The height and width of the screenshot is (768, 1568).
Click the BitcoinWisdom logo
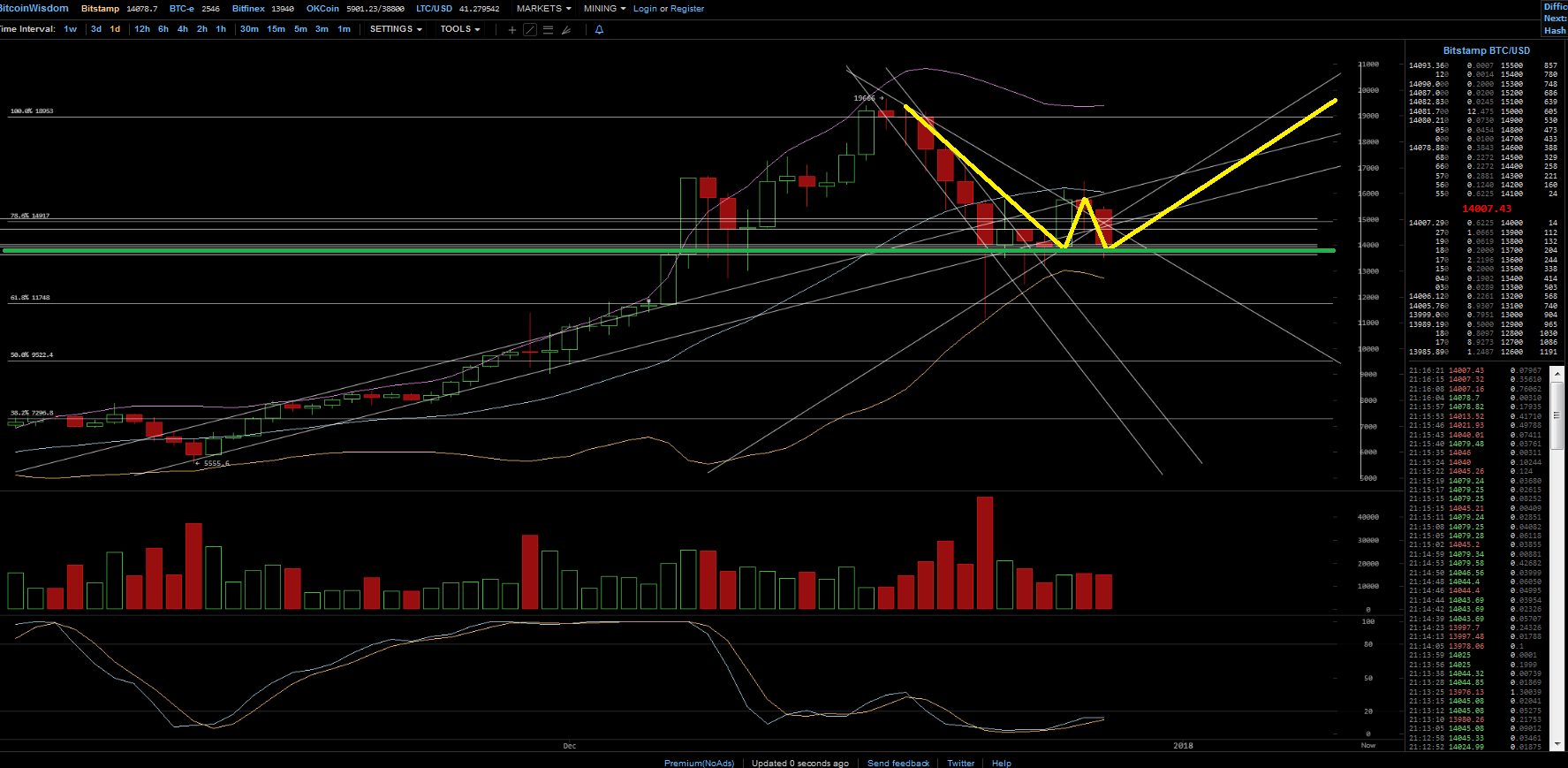pos(34,8)
